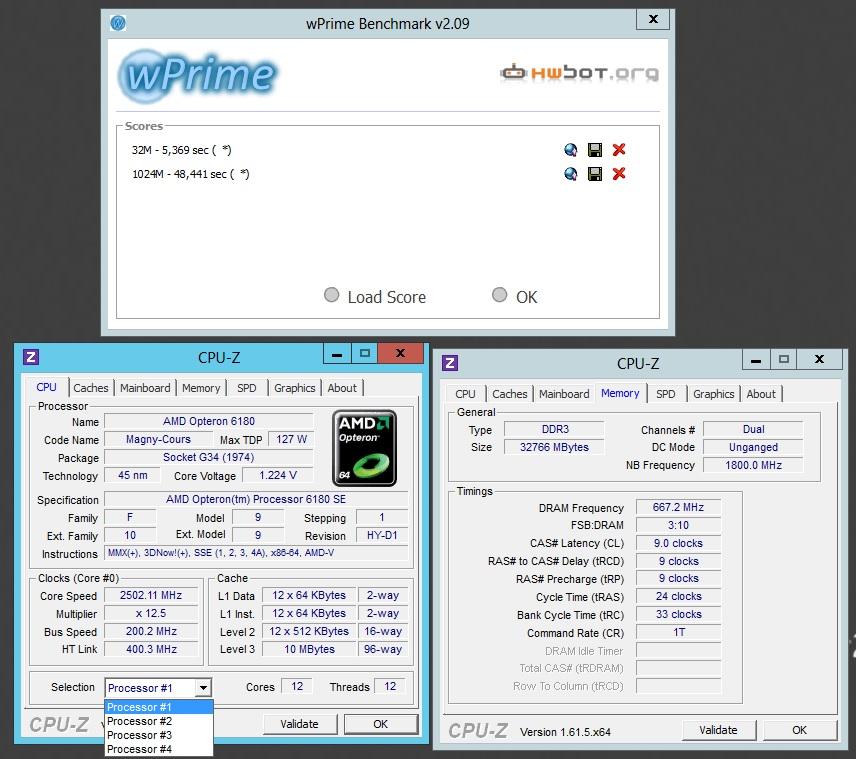
Task: Click OK button in left CPU-Z window
Action: click(x=381, y=724)
